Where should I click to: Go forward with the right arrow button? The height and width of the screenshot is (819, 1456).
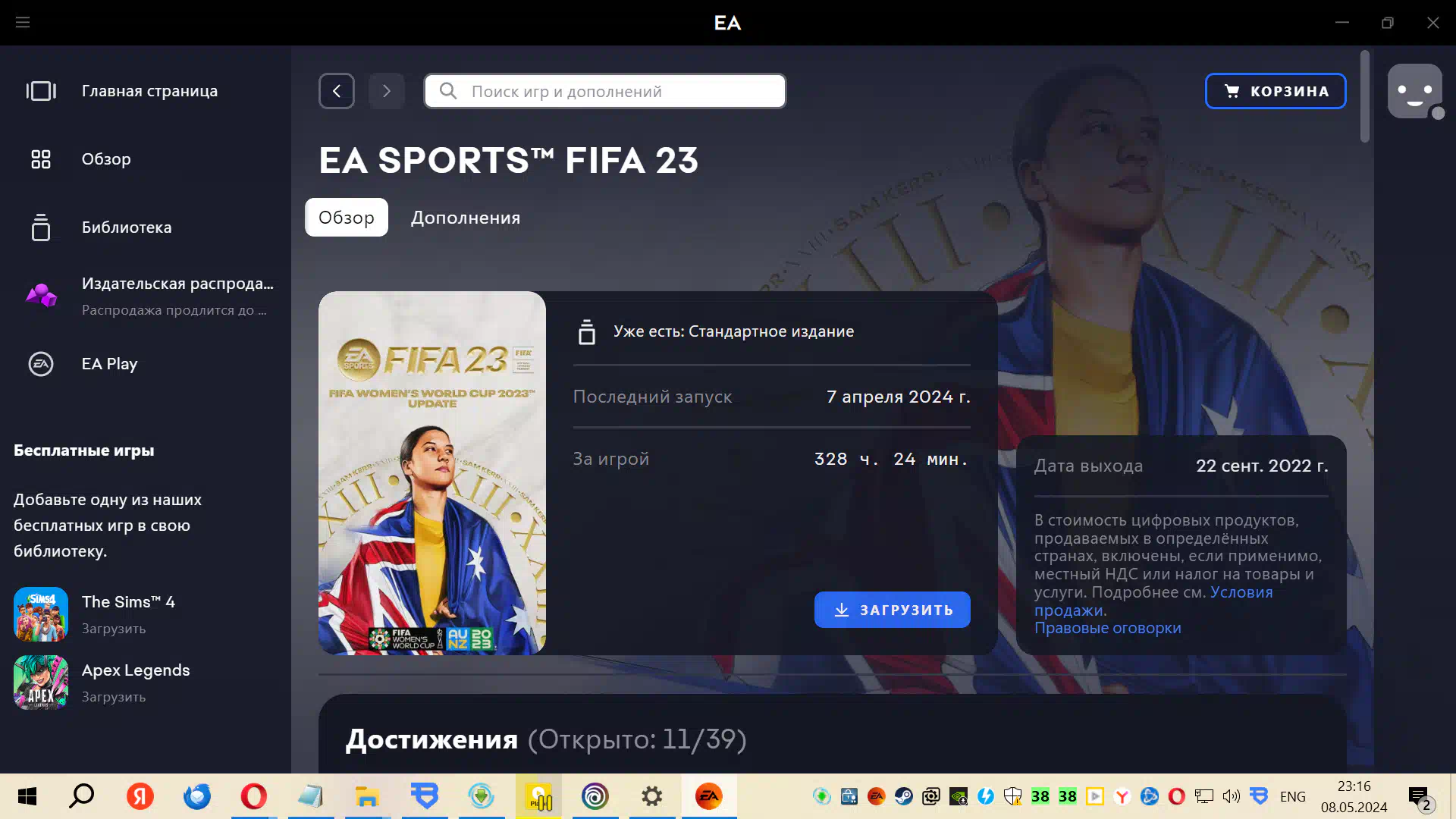387,91
